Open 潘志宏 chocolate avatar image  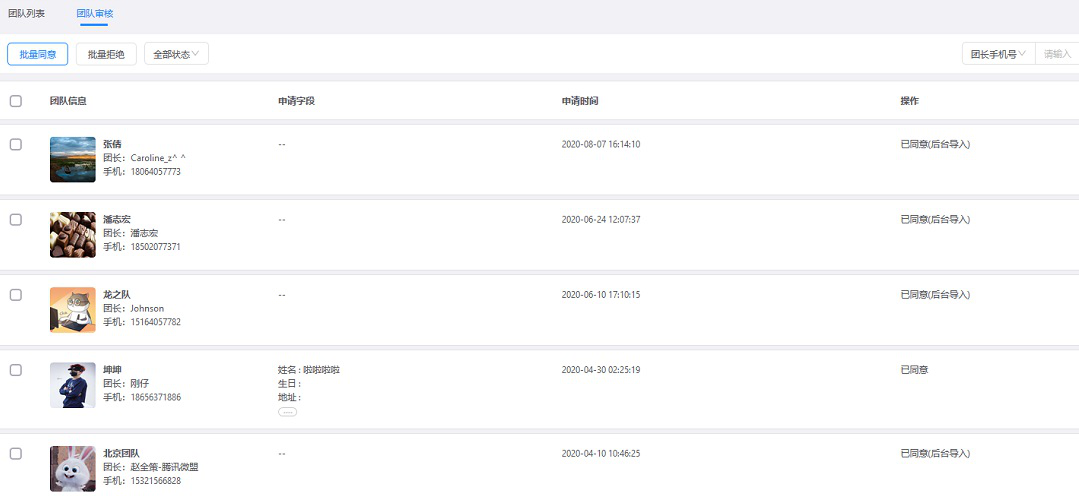pyautogui.click(x=73, y=235)
